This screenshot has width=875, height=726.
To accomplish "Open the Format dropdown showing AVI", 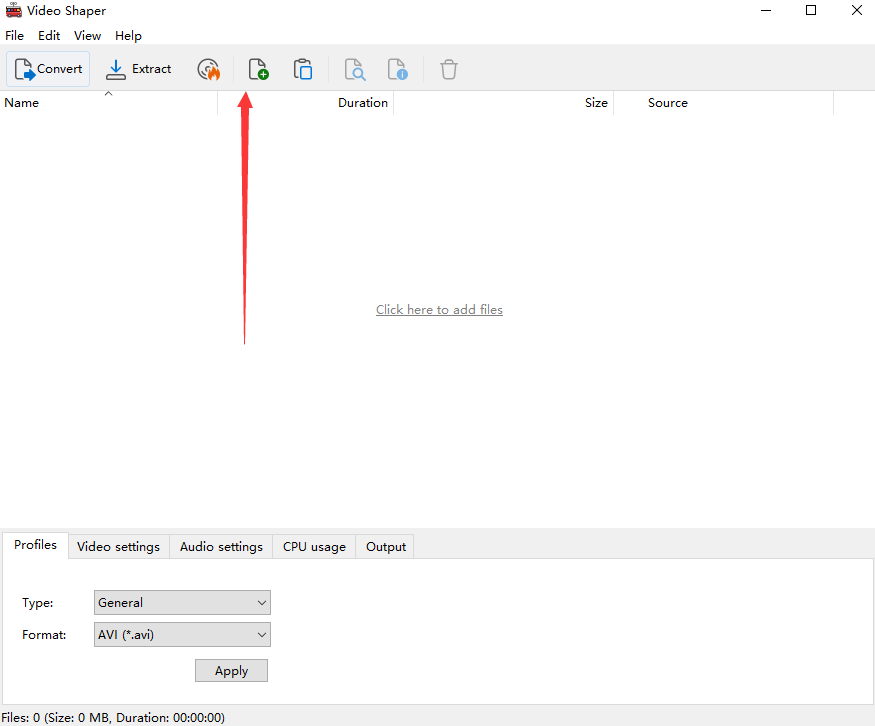I will [181, 634].
